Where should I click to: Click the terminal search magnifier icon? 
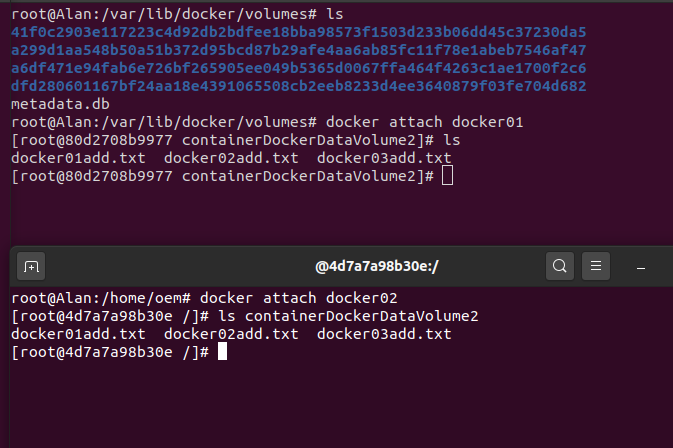click(560, 266)
